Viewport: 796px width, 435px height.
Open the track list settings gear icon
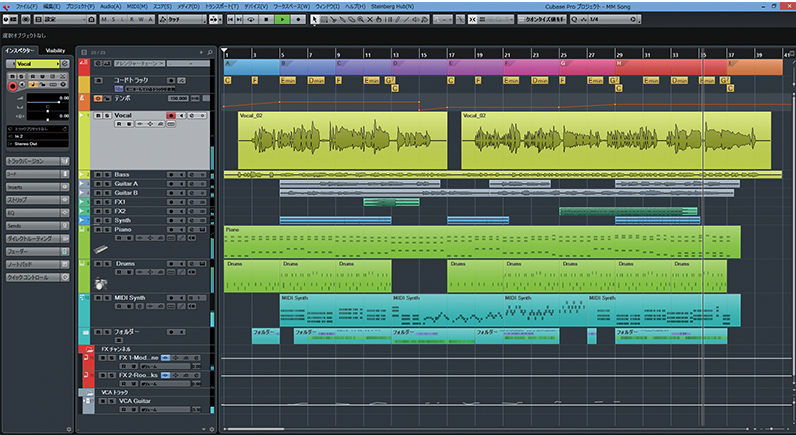click(x=212, y=429)
